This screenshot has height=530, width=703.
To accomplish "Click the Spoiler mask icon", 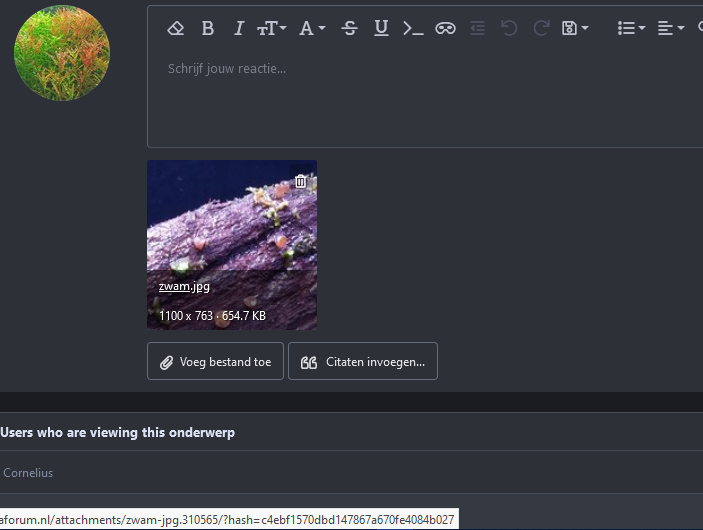I will (445, 28).
